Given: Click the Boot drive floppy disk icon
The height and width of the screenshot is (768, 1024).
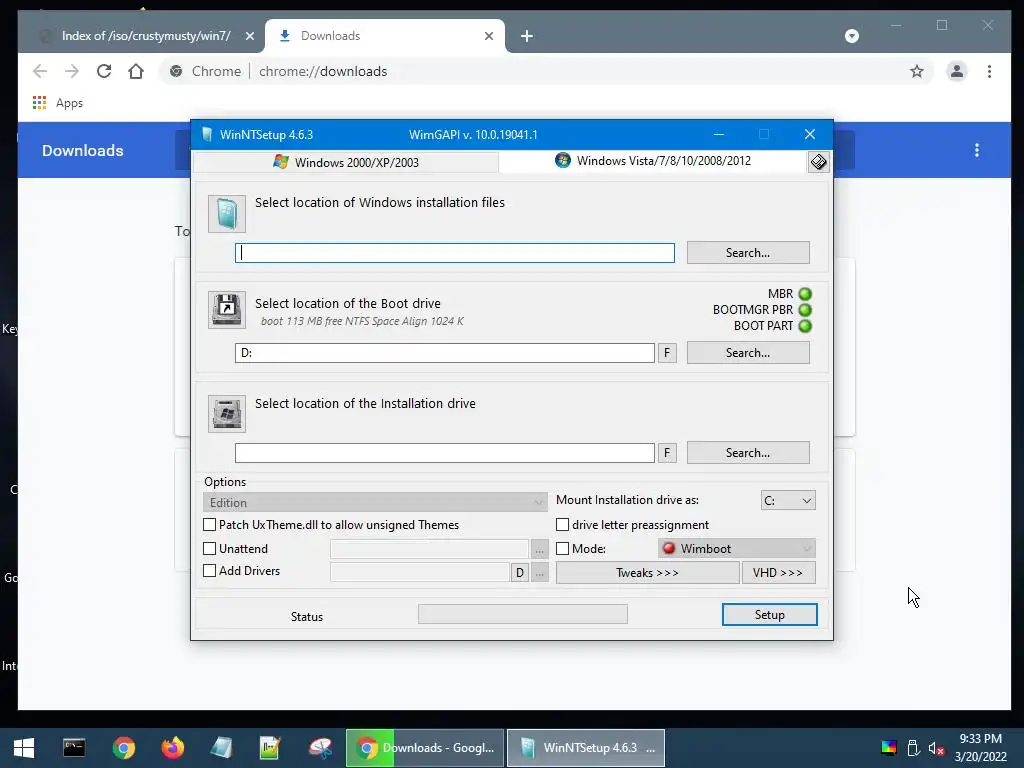Looking at the screenshot, I should [227, 310].
